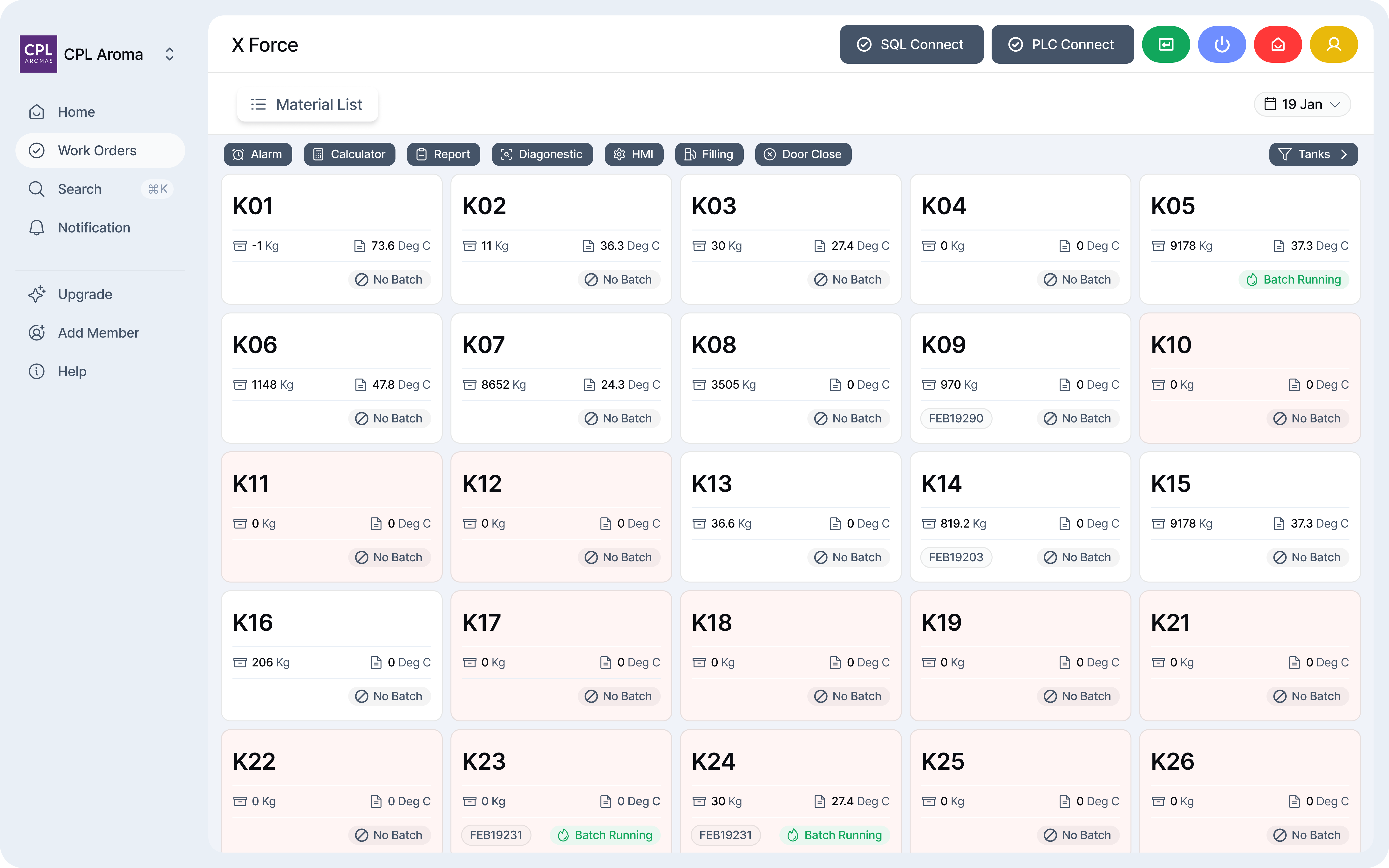
Task: Open the yellow user profile button
Action: click(x=1334, y=44)
